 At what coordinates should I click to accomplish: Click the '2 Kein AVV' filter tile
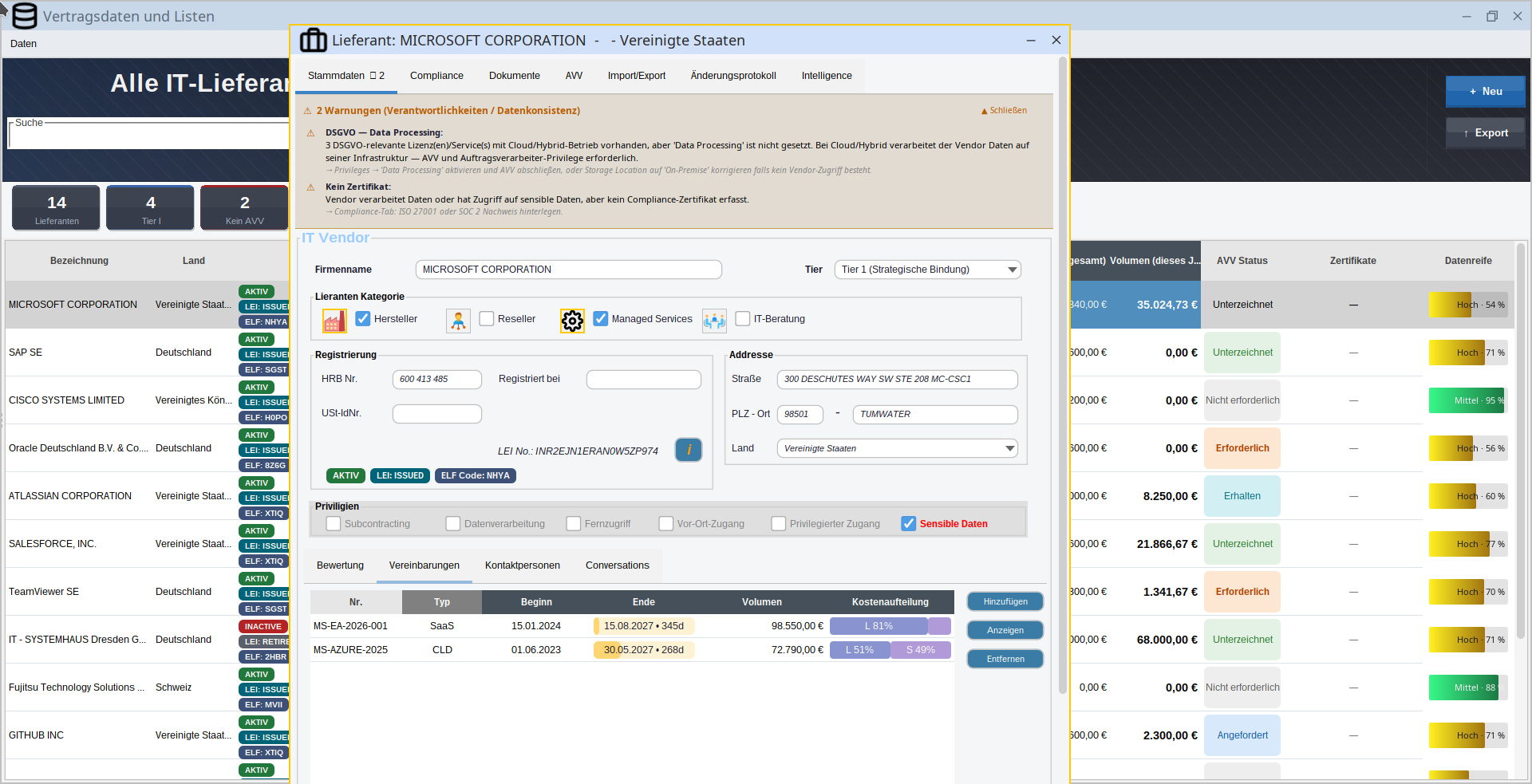(244, 208)
